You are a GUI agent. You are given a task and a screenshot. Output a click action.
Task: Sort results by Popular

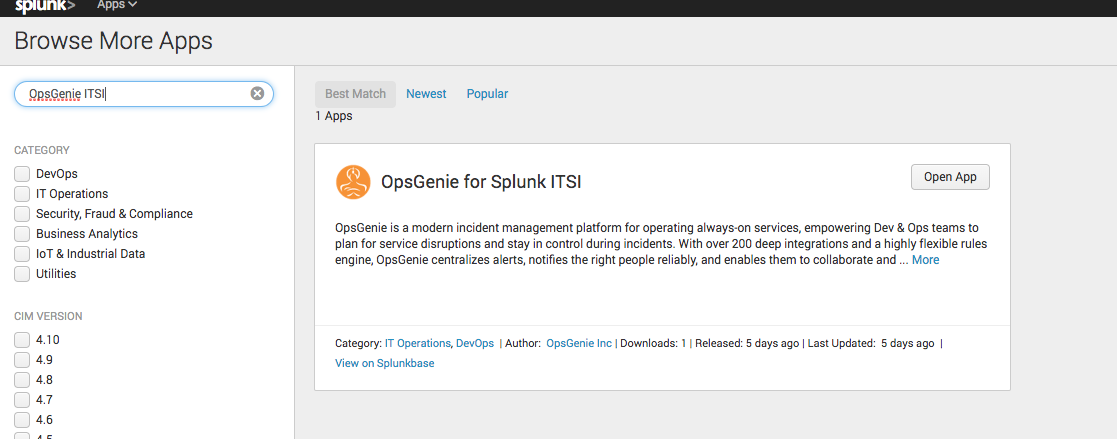pyautogui.click(x=487, y=94)
